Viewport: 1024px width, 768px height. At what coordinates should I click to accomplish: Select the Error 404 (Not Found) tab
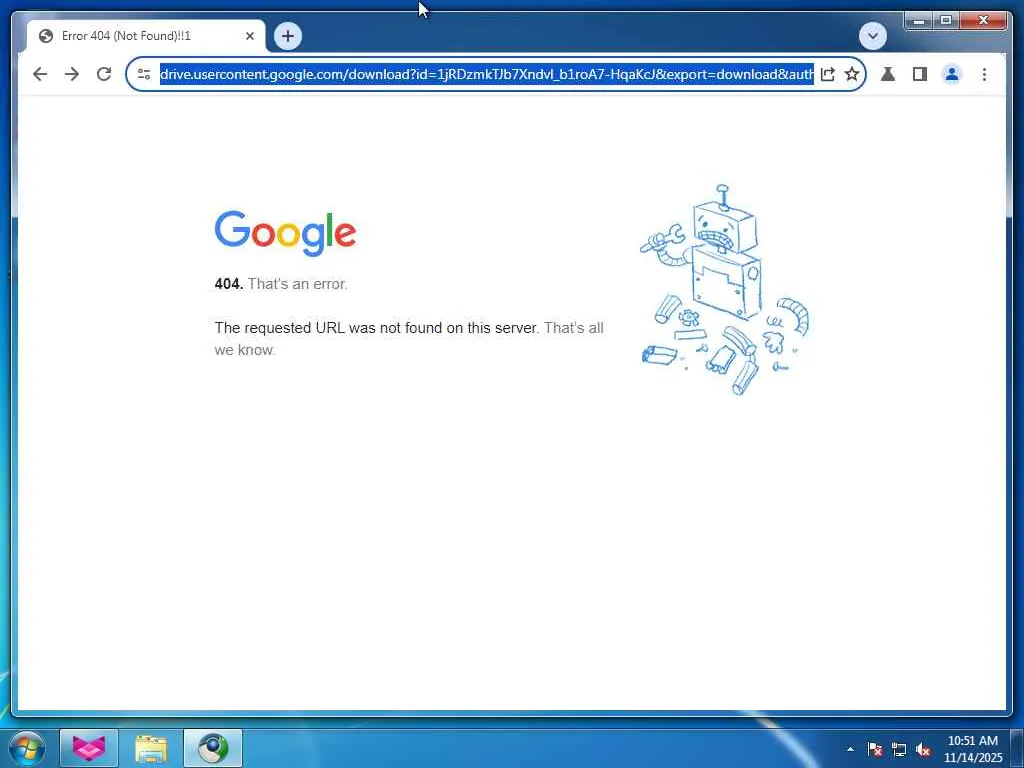coord(146,36)
